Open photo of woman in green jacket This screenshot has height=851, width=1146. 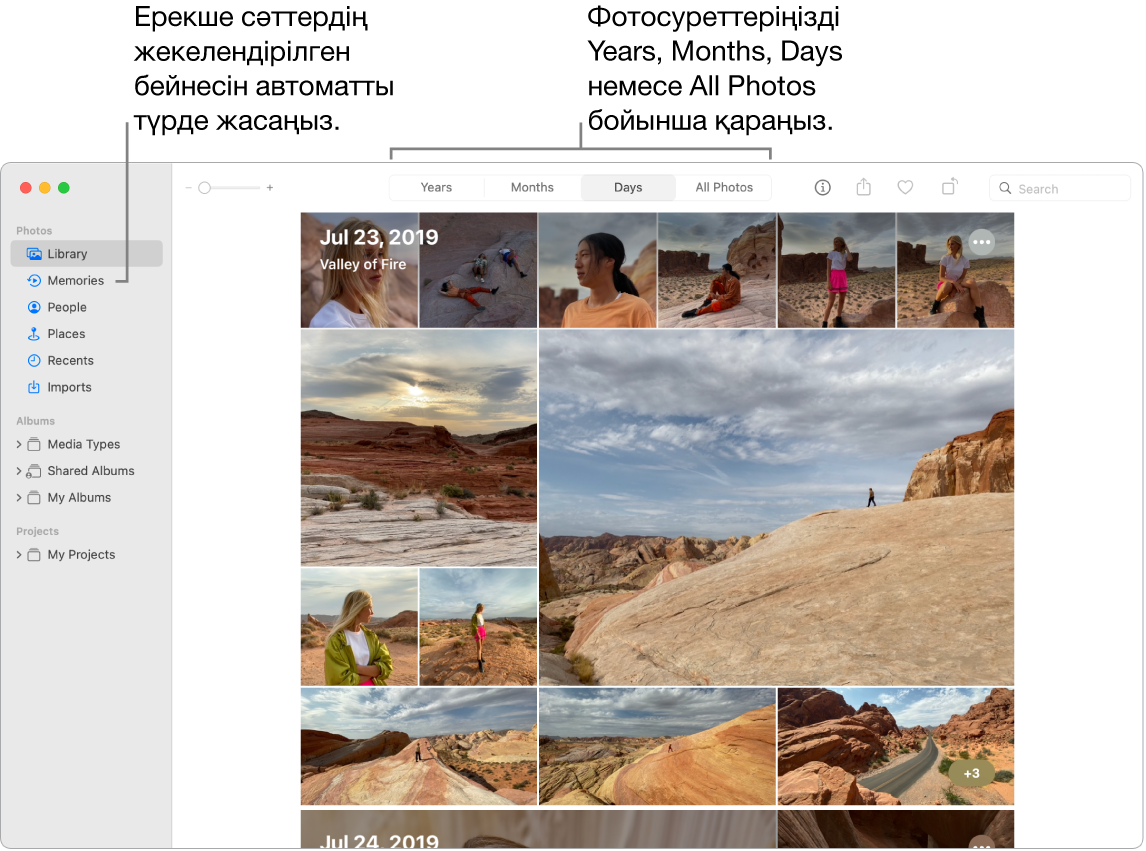(359, 627)
